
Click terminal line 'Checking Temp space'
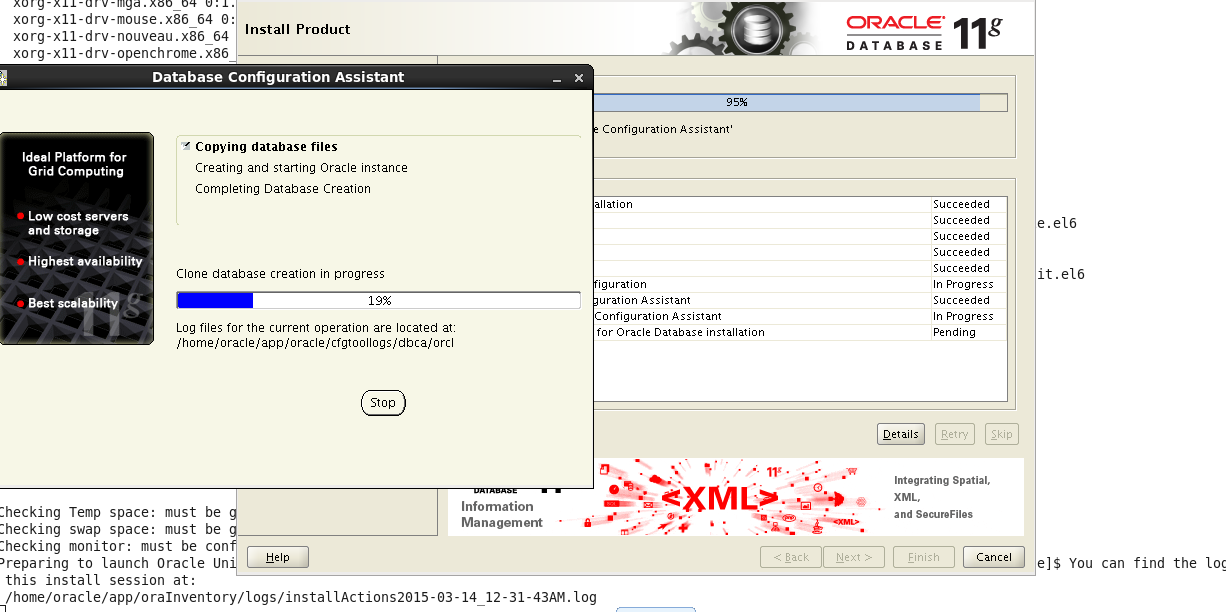(117, 512)
